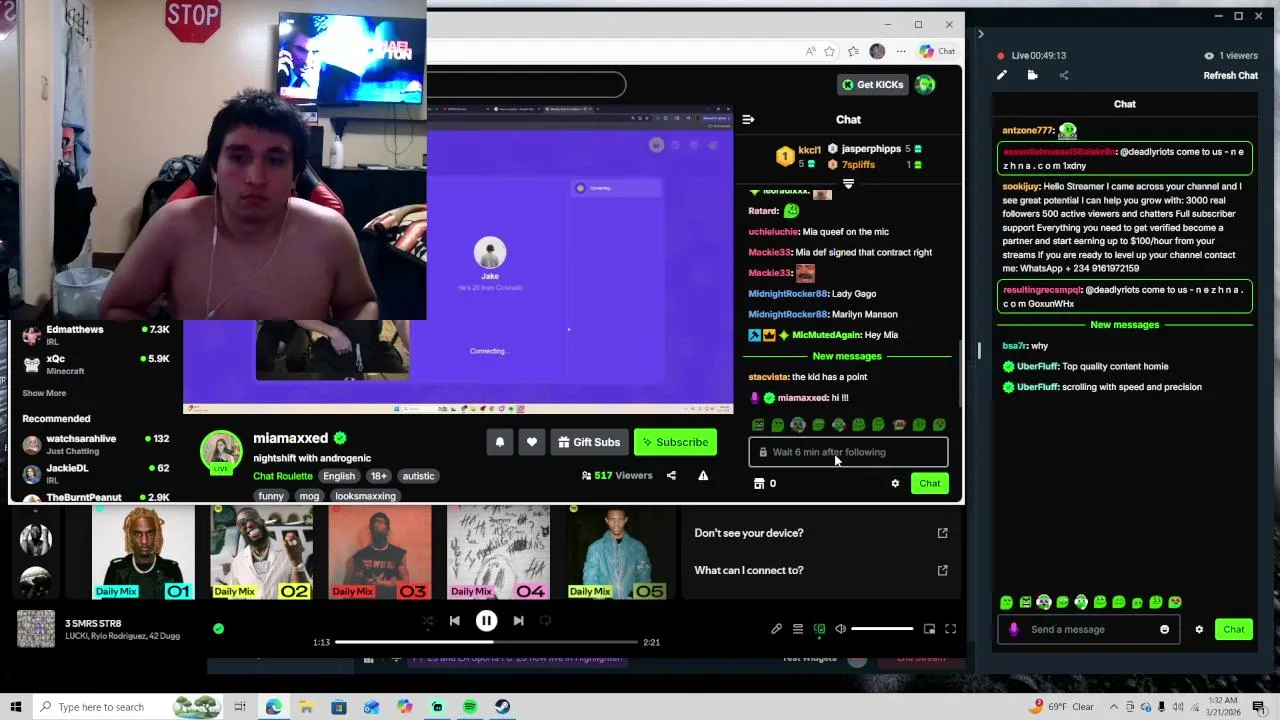The width and height of the screenshot is (1280, 720).
Task: Click Refresh Chat in dashboard window
Action: (1230, 76)
